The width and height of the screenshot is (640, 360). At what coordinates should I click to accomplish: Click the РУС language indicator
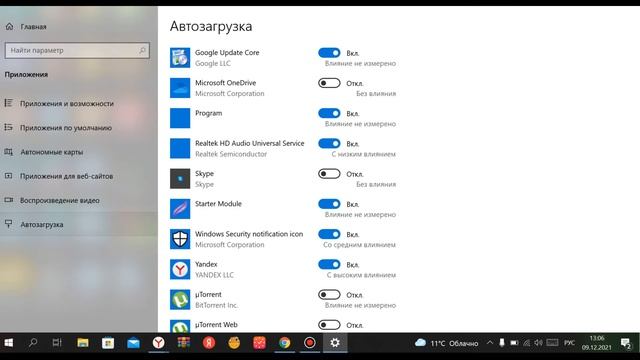point(569,343)
